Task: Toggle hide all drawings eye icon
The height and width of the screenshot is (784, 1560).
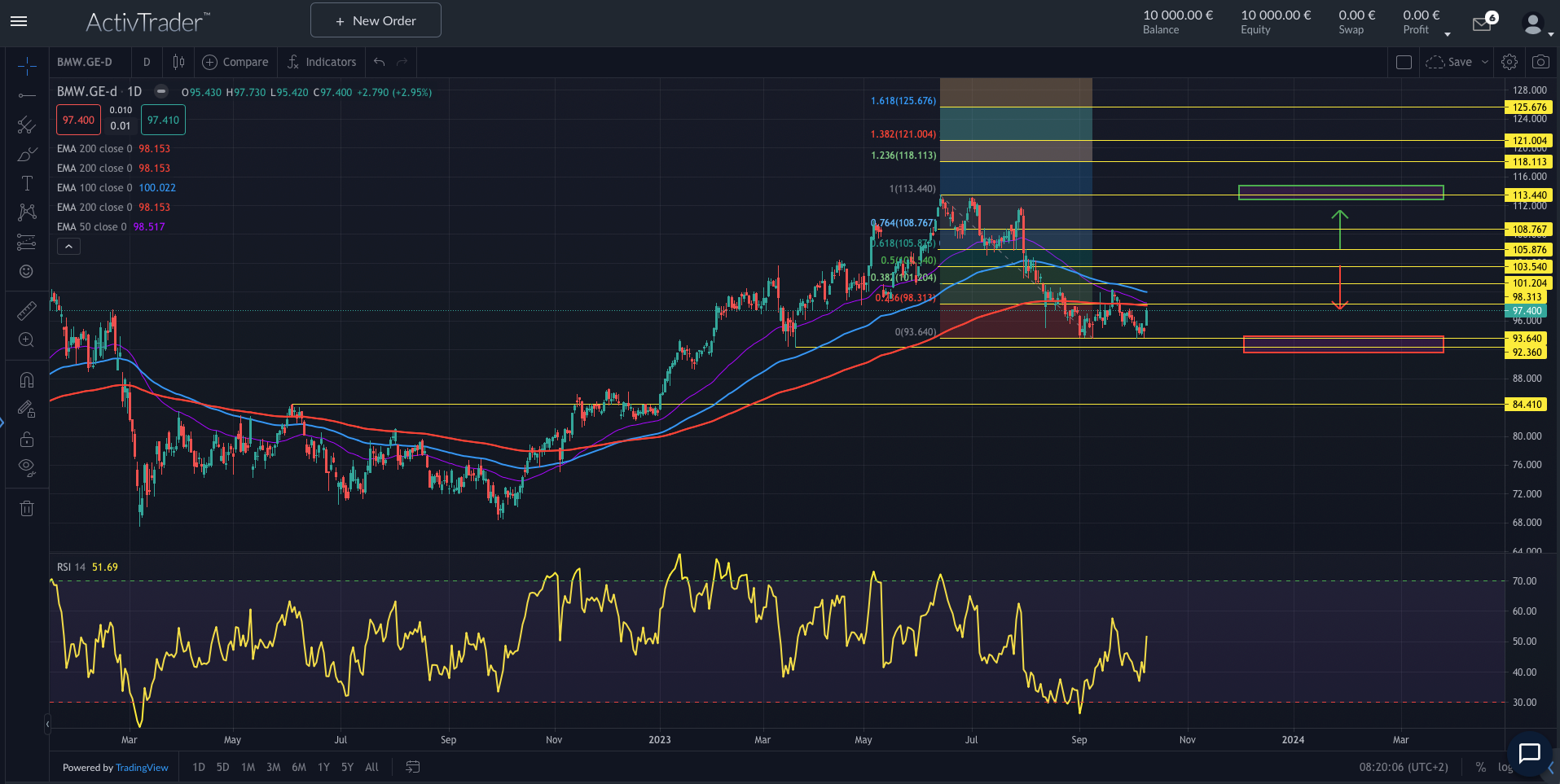Action: (27, 467)
